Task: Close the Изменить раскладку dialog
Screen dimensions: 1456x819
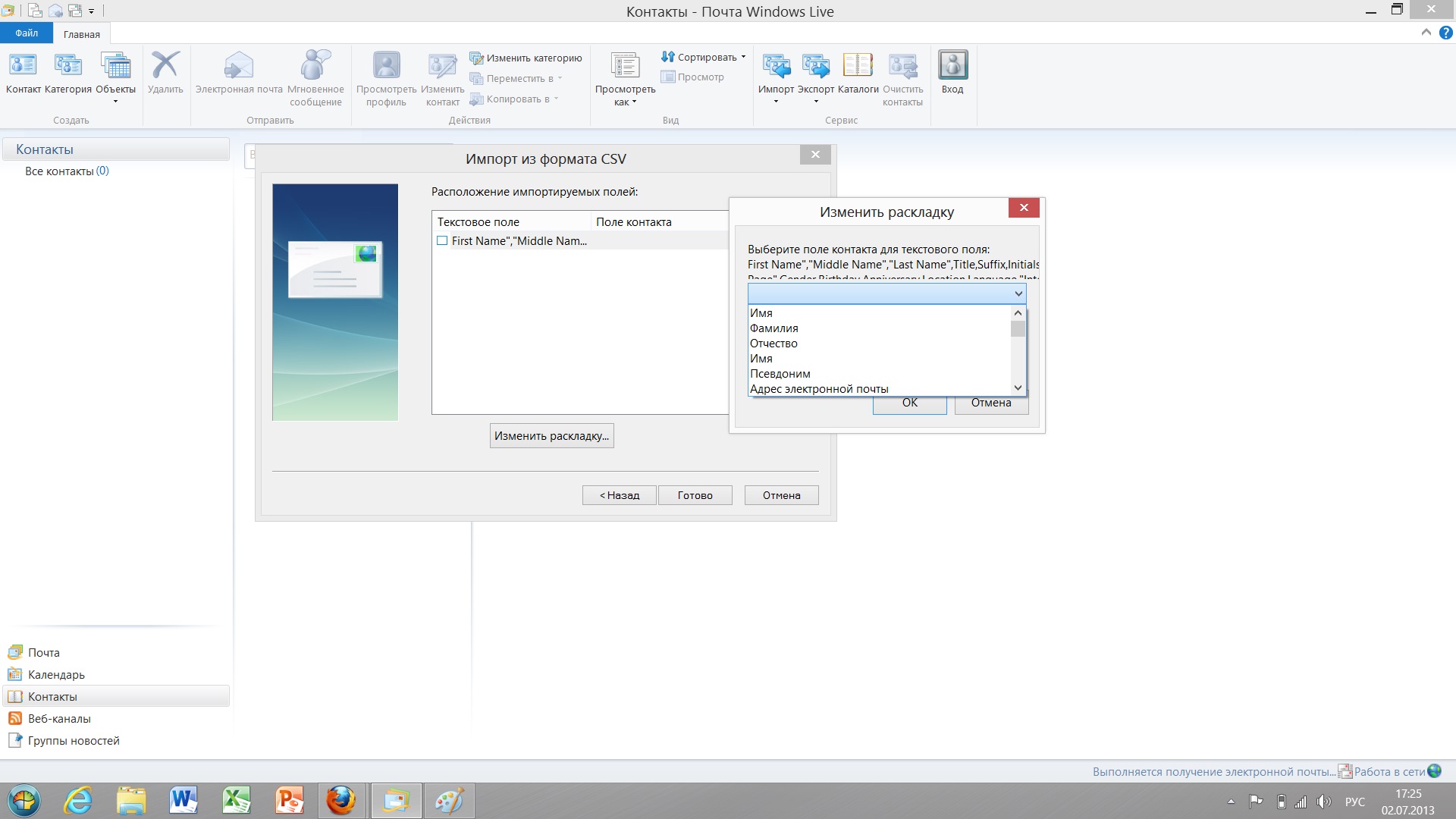Action: (x=1024, y=208)
